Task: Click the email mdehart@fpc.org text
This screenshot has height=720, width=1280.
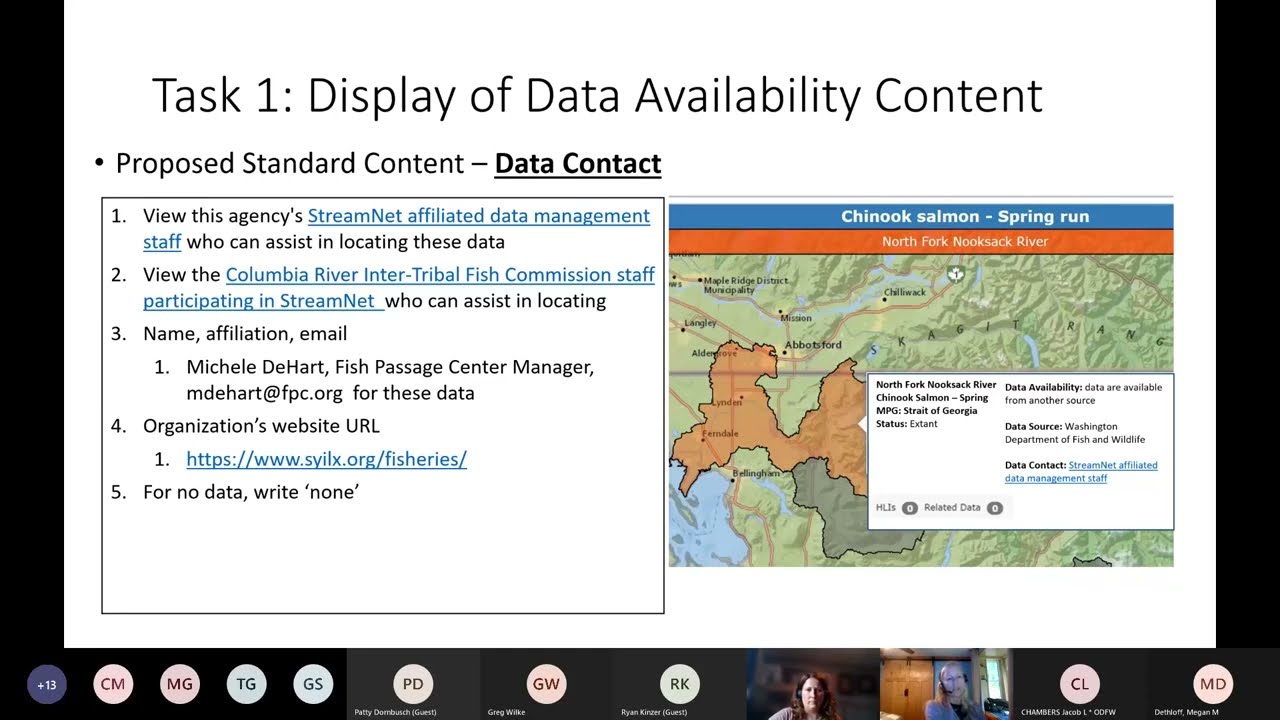Action: coord(264,393)
